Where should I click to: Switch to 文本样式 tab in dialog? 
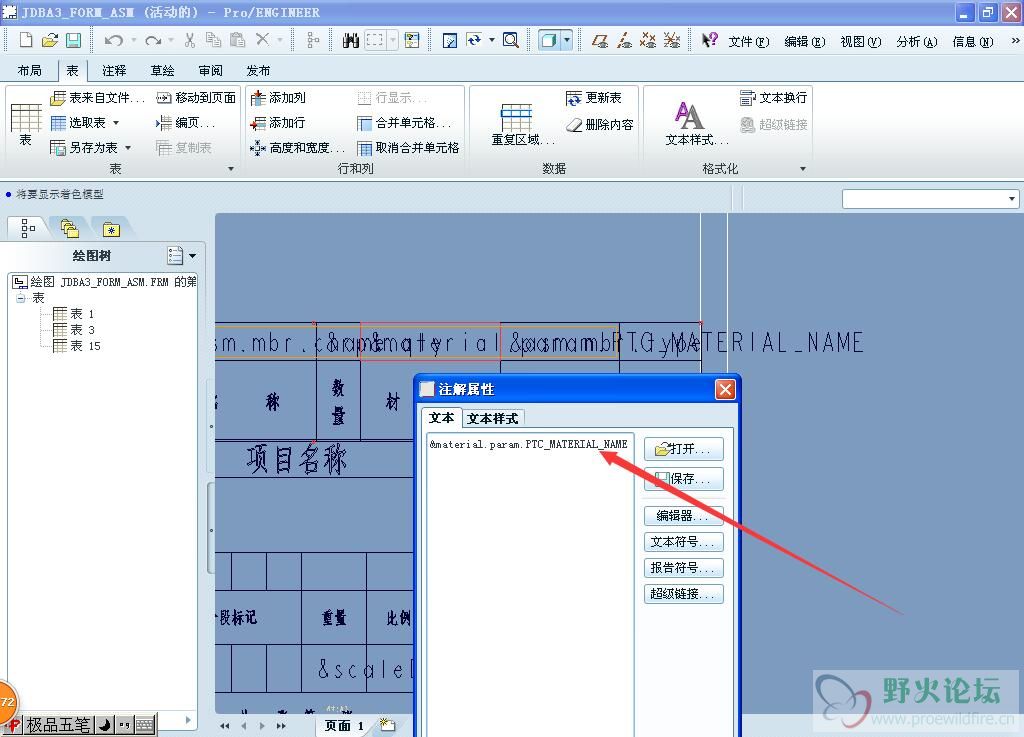pyautogui.click(x=492, y=418)
